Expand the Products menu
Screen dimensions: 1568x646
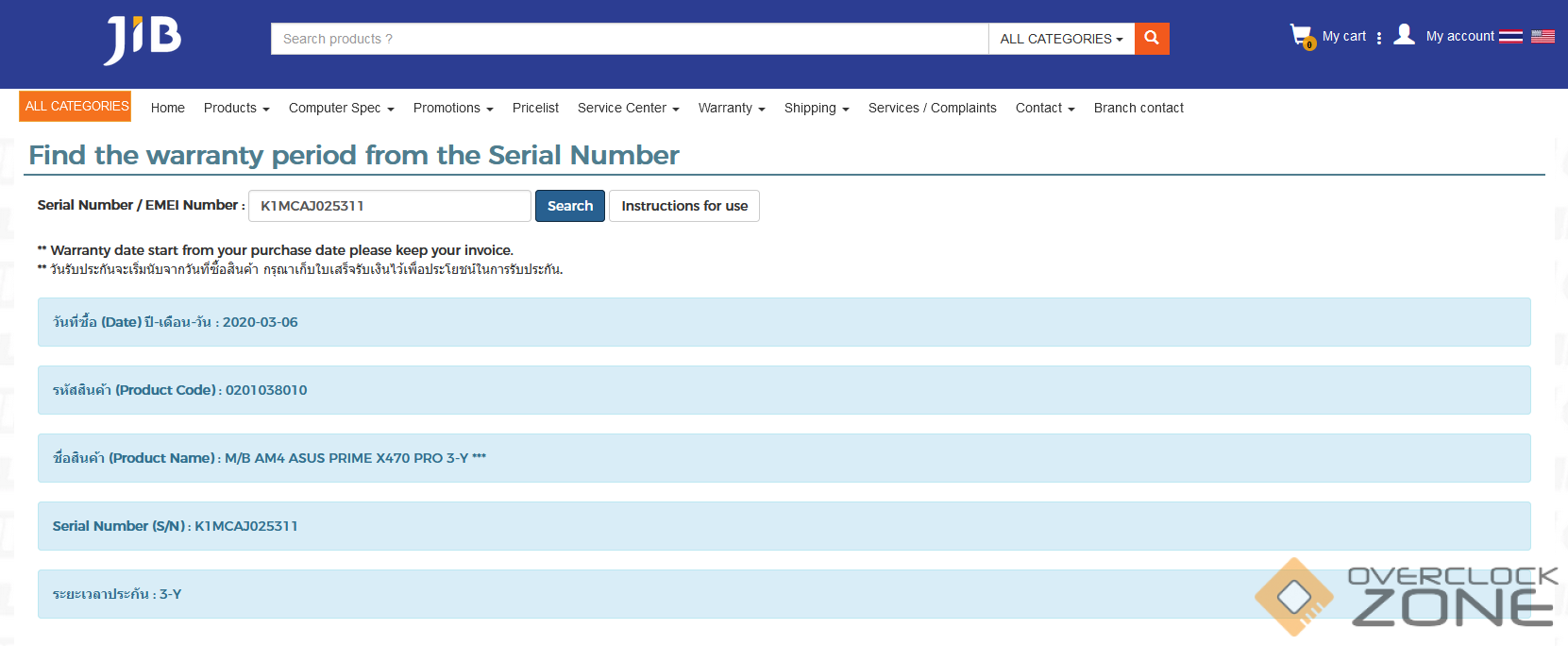(x=237, y=108)
